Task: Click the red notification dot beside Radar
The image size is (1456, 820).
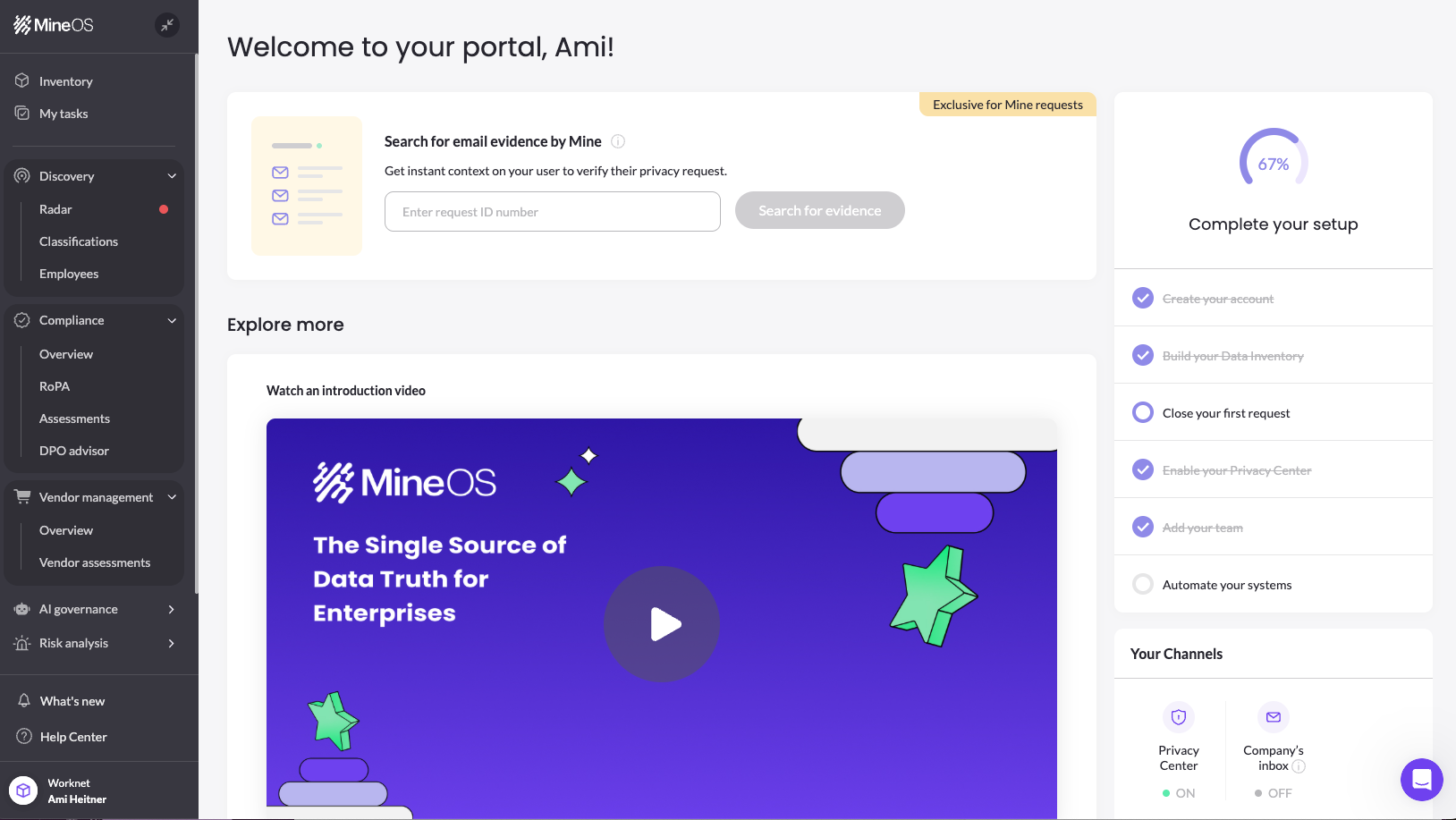Action: (x=164, y=209)
